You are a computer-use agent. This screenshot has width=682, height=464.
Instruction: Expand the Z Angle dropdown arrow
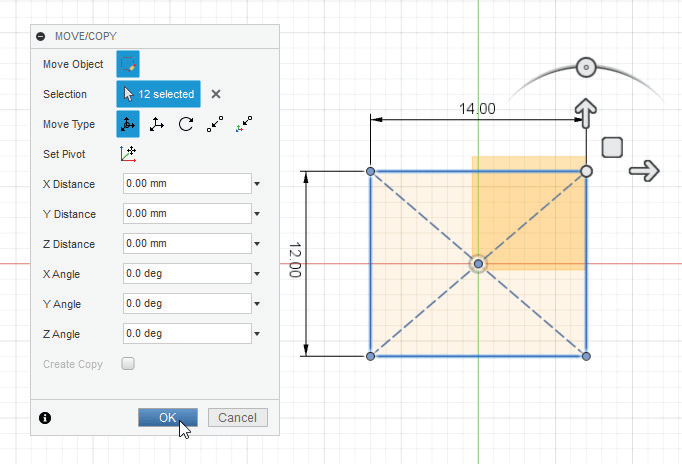click(x=257, y=334)
